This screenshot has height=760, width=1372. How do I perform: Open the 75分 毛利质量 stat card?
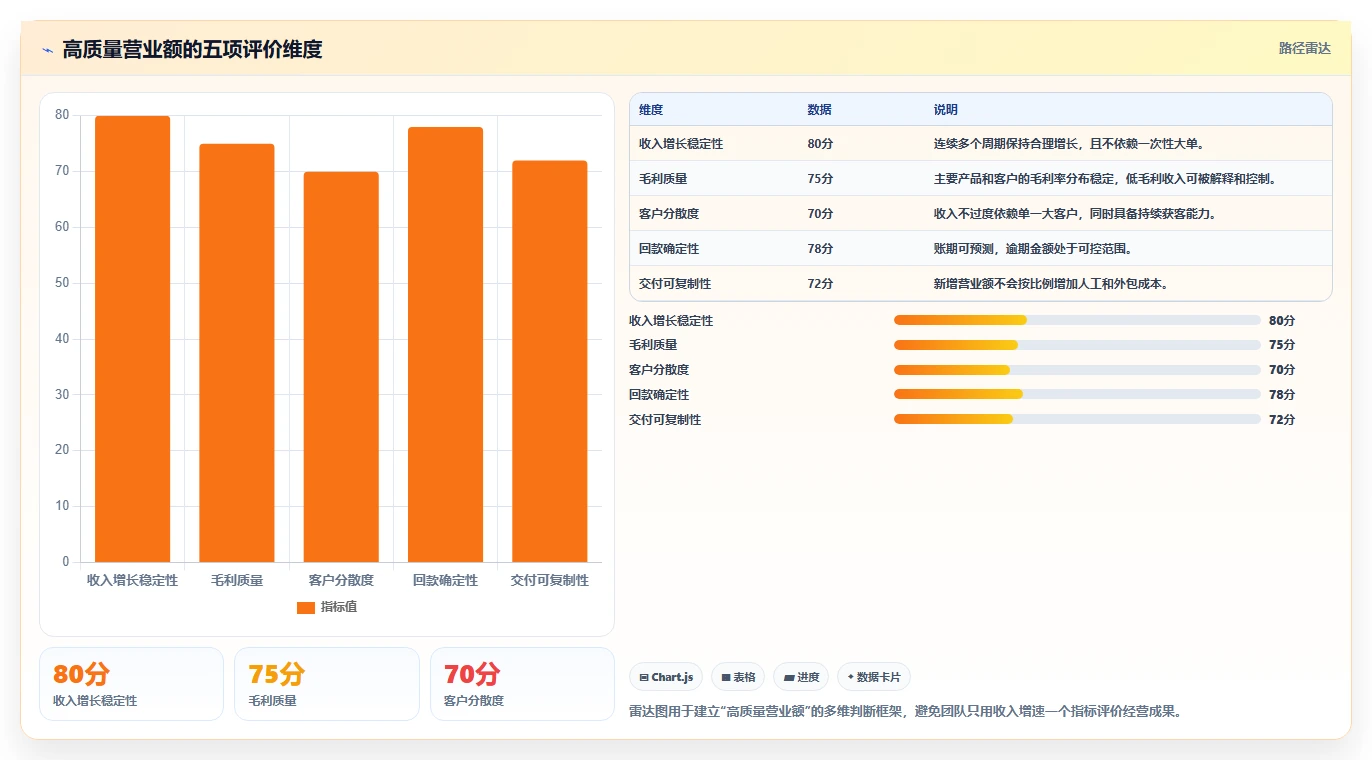(326, 684)
